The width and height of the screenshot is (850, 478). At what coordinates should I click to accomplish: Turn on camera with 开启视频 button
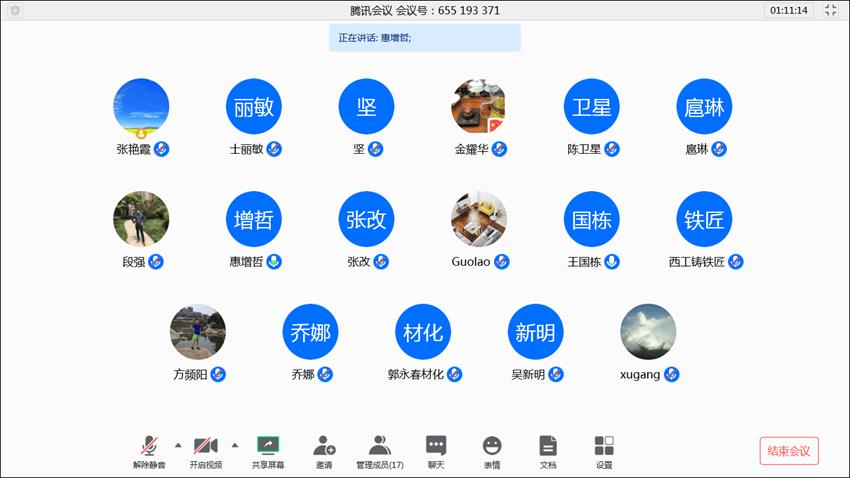pyautogui.click(x=205, y=446)
